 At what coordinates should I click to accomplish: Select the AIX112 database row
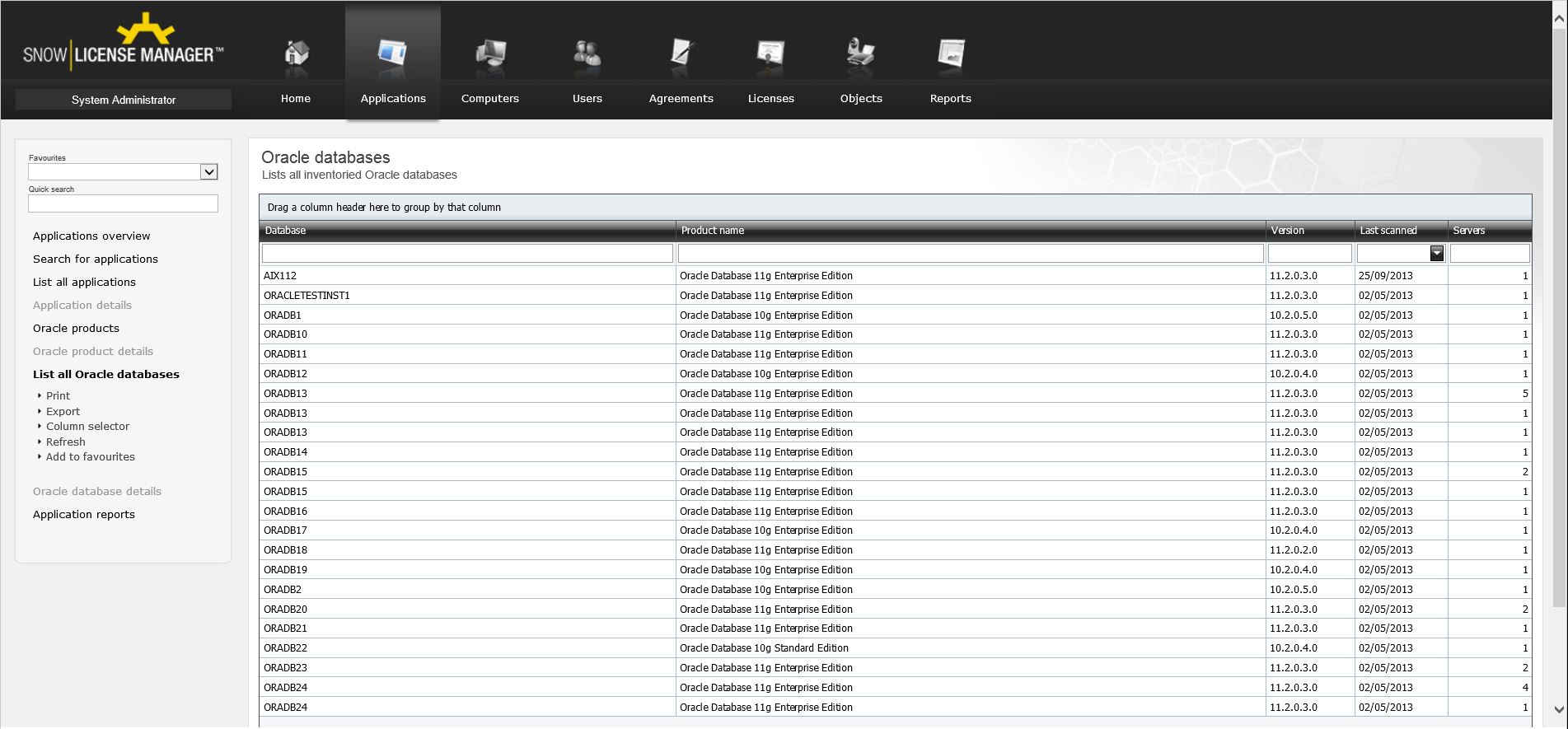(896, 276)
